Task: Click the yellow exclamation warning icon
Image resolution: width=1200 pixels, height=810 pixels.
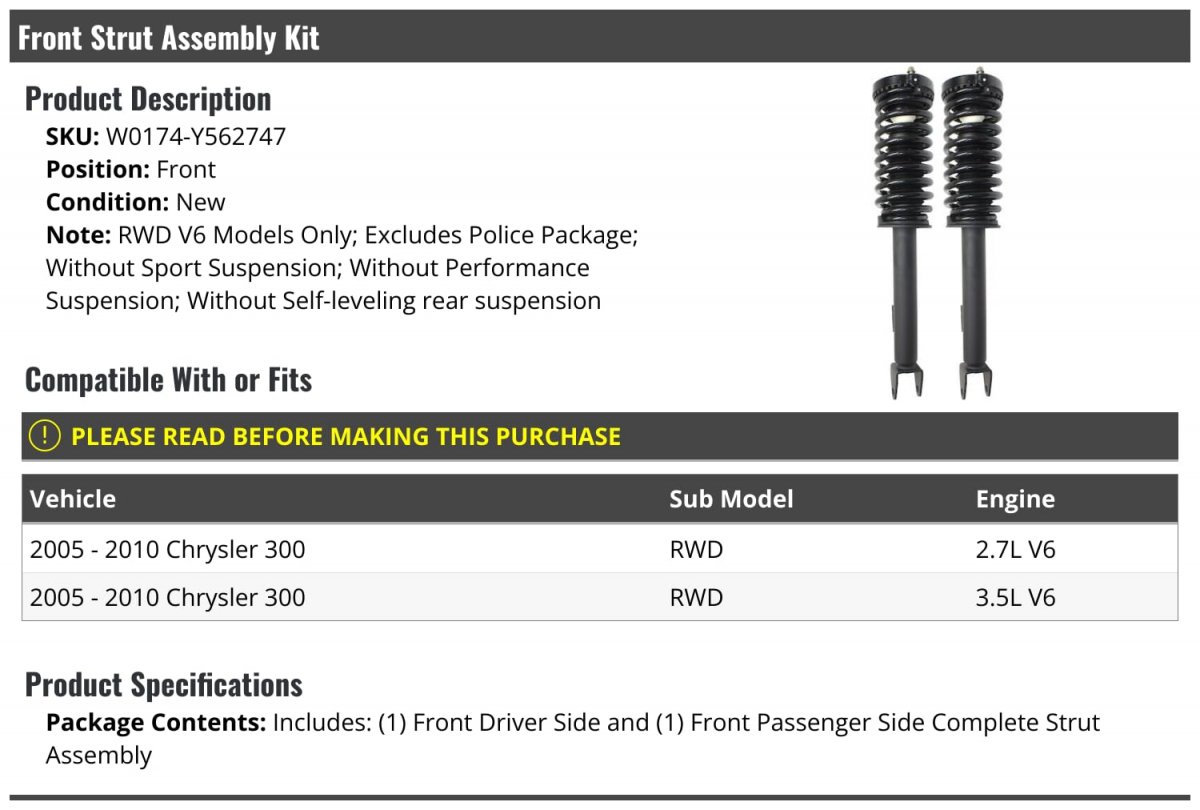Action: click(44, 436)
